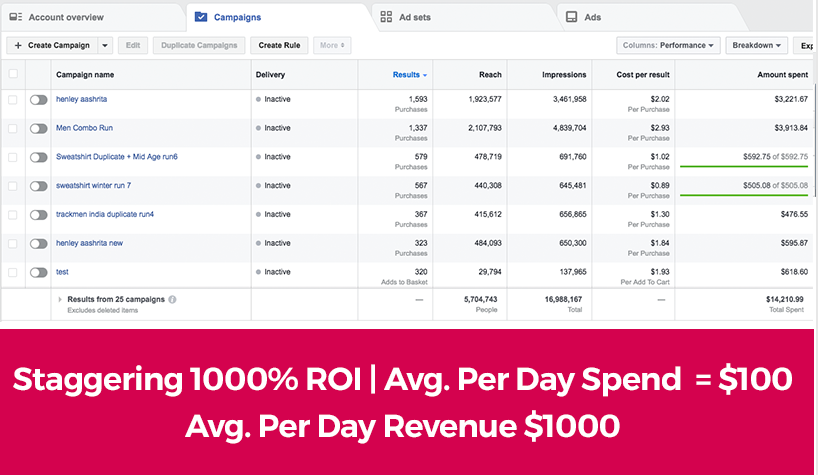Expand the Results from 25 campaigns row

click(x=59, y=299)
